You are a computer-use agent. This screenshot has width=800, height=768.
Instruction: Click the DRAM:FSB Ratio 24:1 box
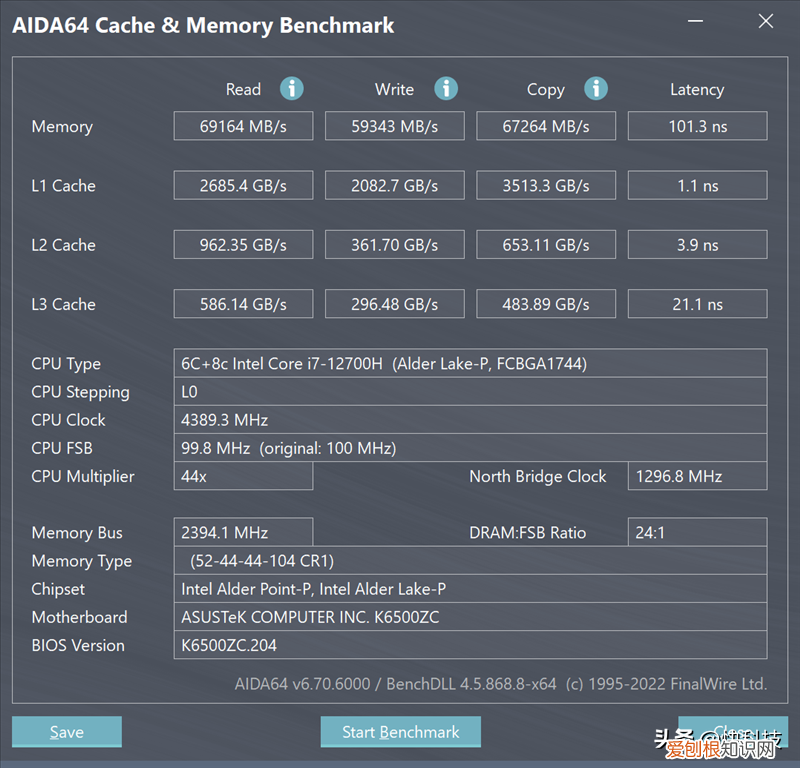click(x=697, y=532)
